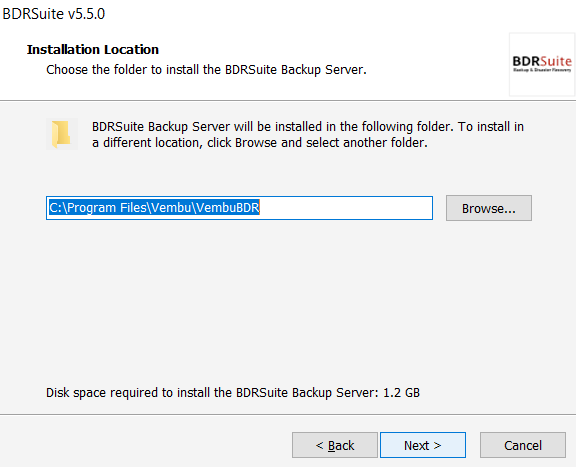This screenshot has width=576, height=467.
Task: Go to the Next installer step
Action: [423, 445]
